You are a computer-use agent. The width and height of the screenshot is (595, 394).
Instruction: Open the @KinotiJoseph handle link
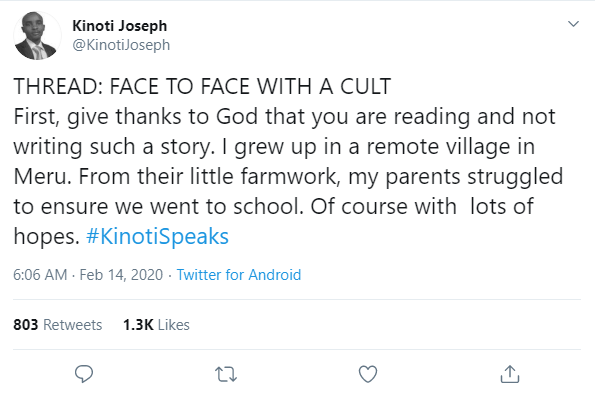tap(121, 45)
